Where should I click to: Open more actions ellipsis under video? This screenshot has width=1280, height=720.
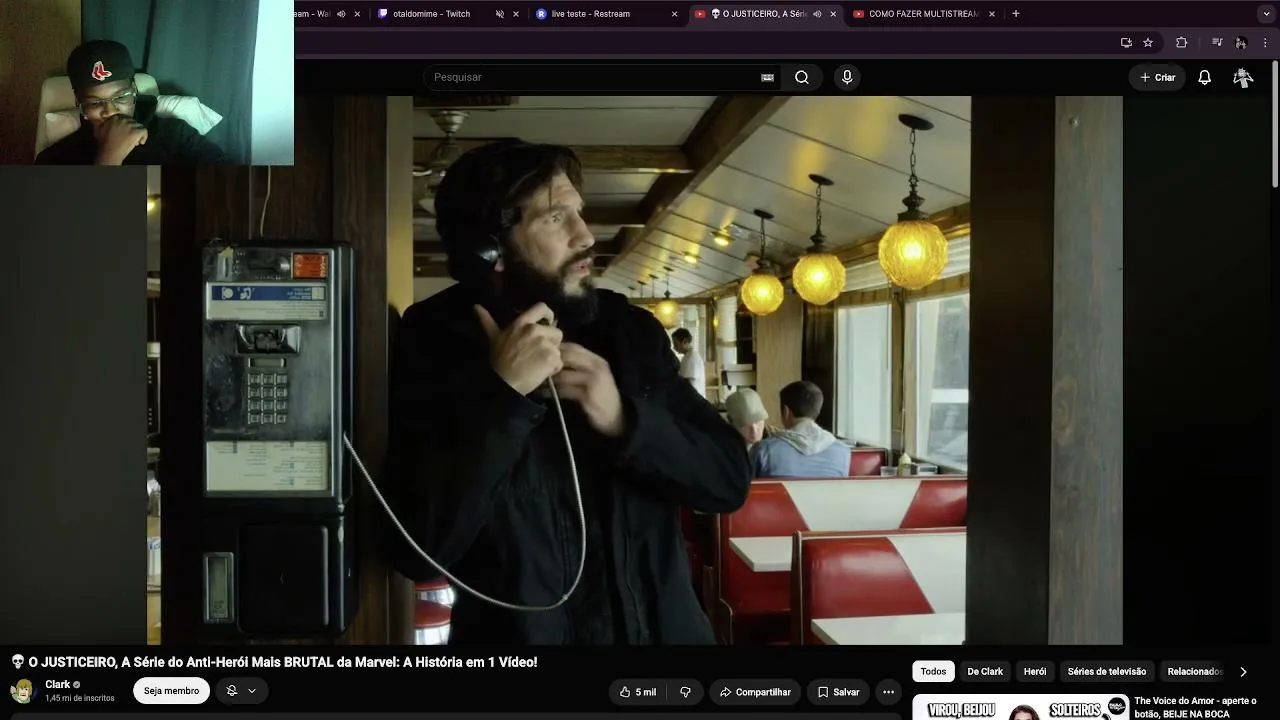tap(888, 691)
